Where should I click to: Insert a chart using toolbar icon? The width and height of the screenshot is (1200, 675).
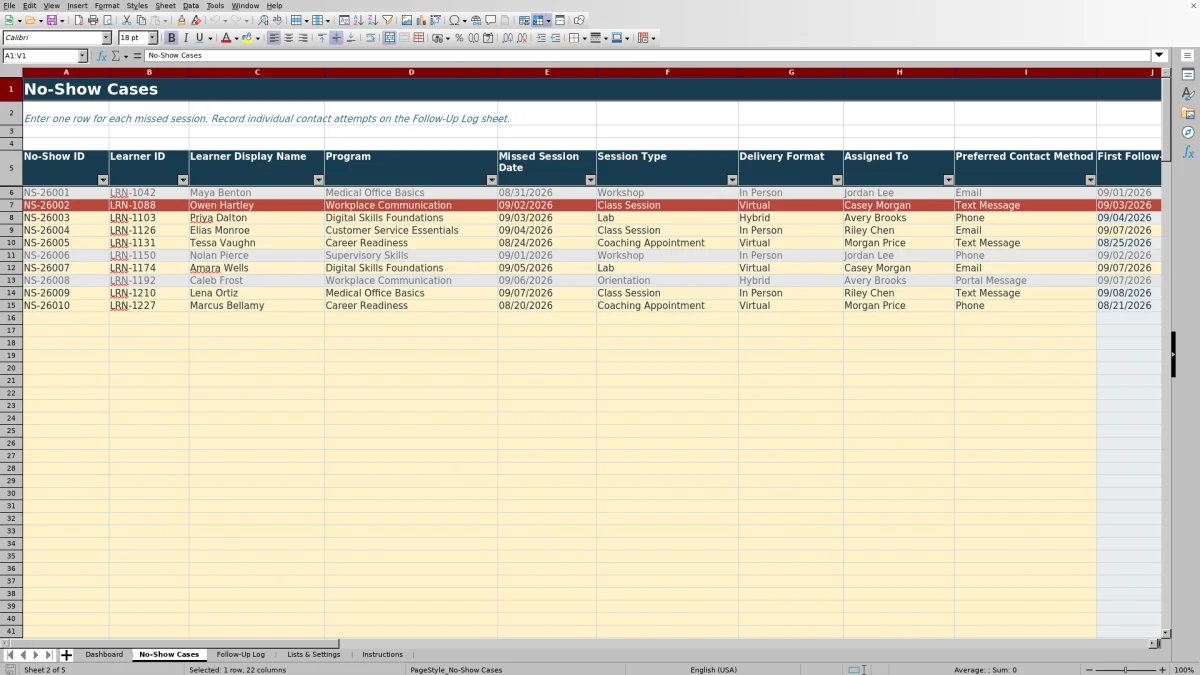pos(421,20)
